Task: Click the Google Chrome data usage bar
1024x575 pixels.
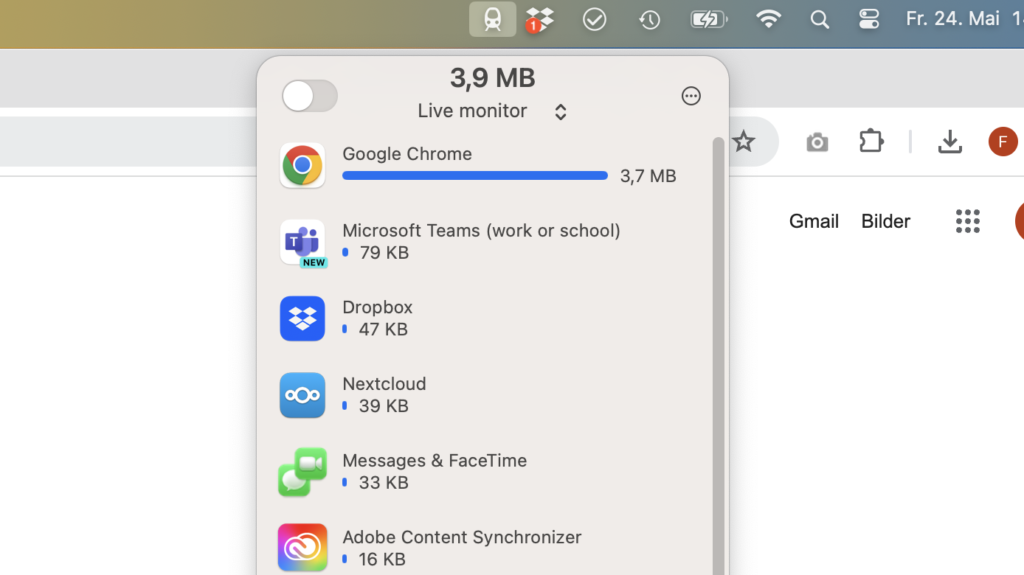Action: [x=475, y=175]
